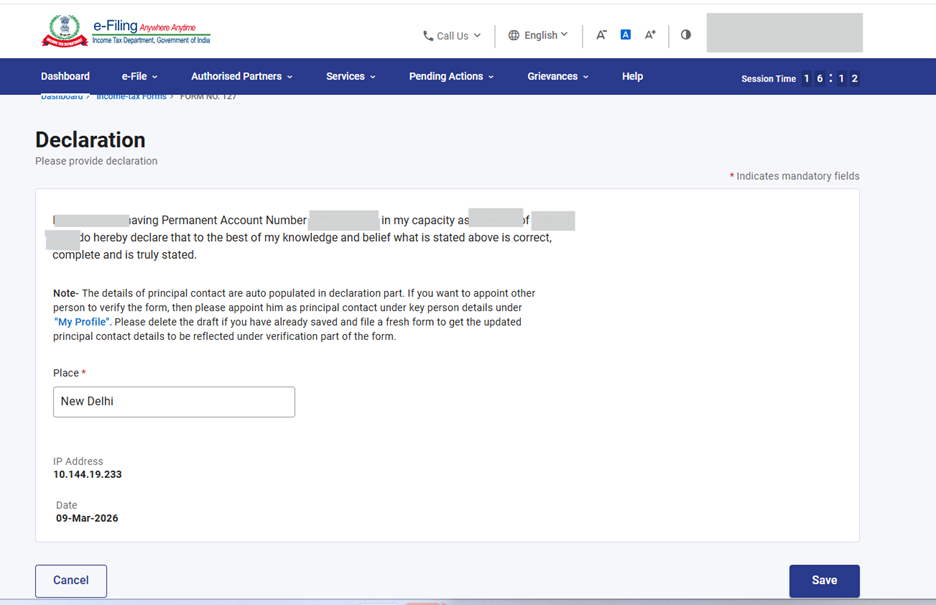Open the Pending Actions menu

pos(451,76)
